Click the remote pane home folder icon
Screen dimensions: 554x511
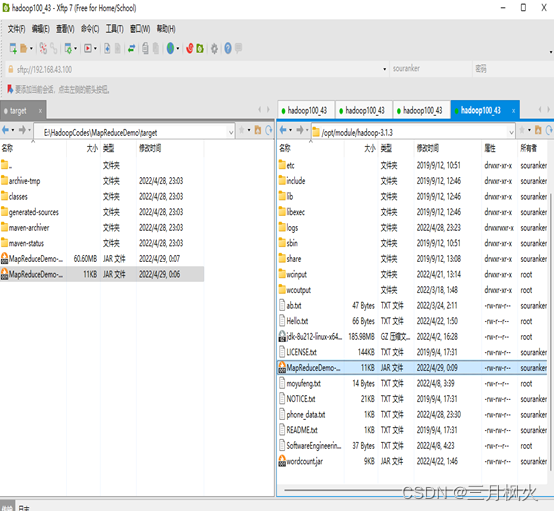538,130
